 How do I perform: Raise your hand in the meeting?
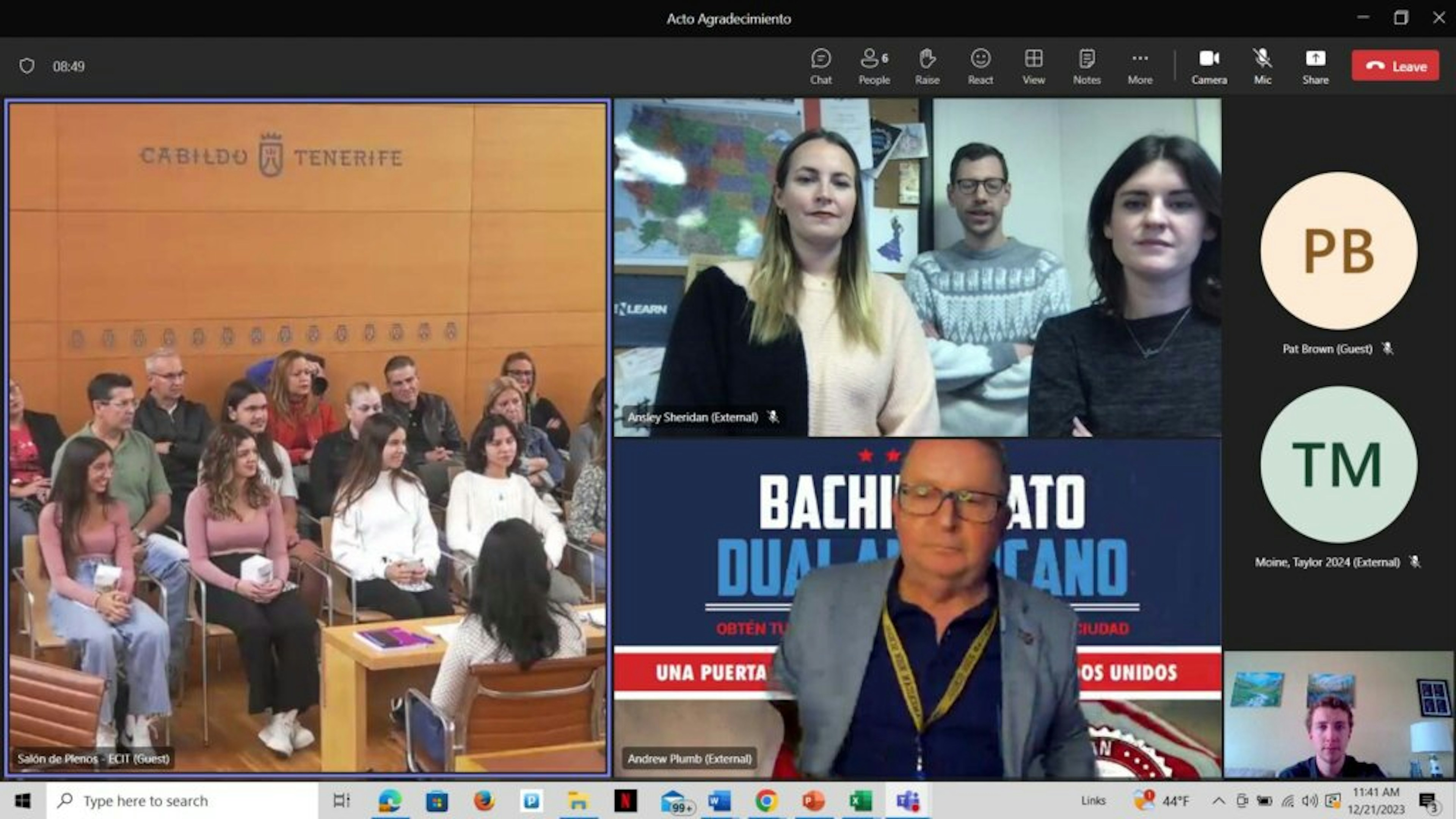coord(927,66)
